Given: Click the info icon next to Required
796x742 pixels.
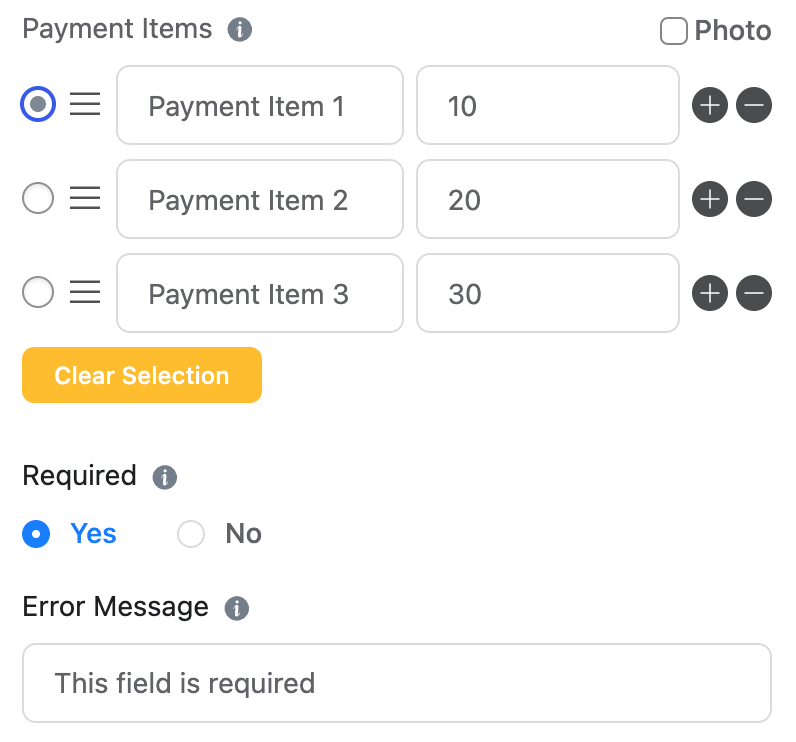Looking at the screenshot, I should click(164, 477).
